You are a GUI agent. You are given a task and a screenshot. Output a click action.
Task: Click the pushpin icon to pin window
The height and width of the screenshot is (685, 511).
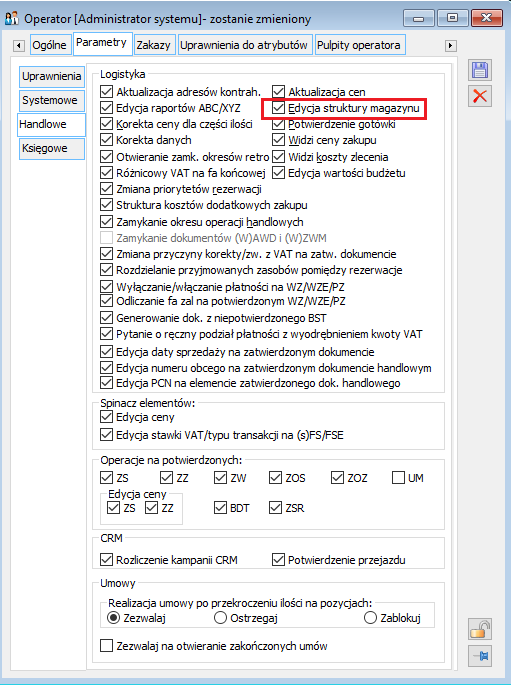480,656
